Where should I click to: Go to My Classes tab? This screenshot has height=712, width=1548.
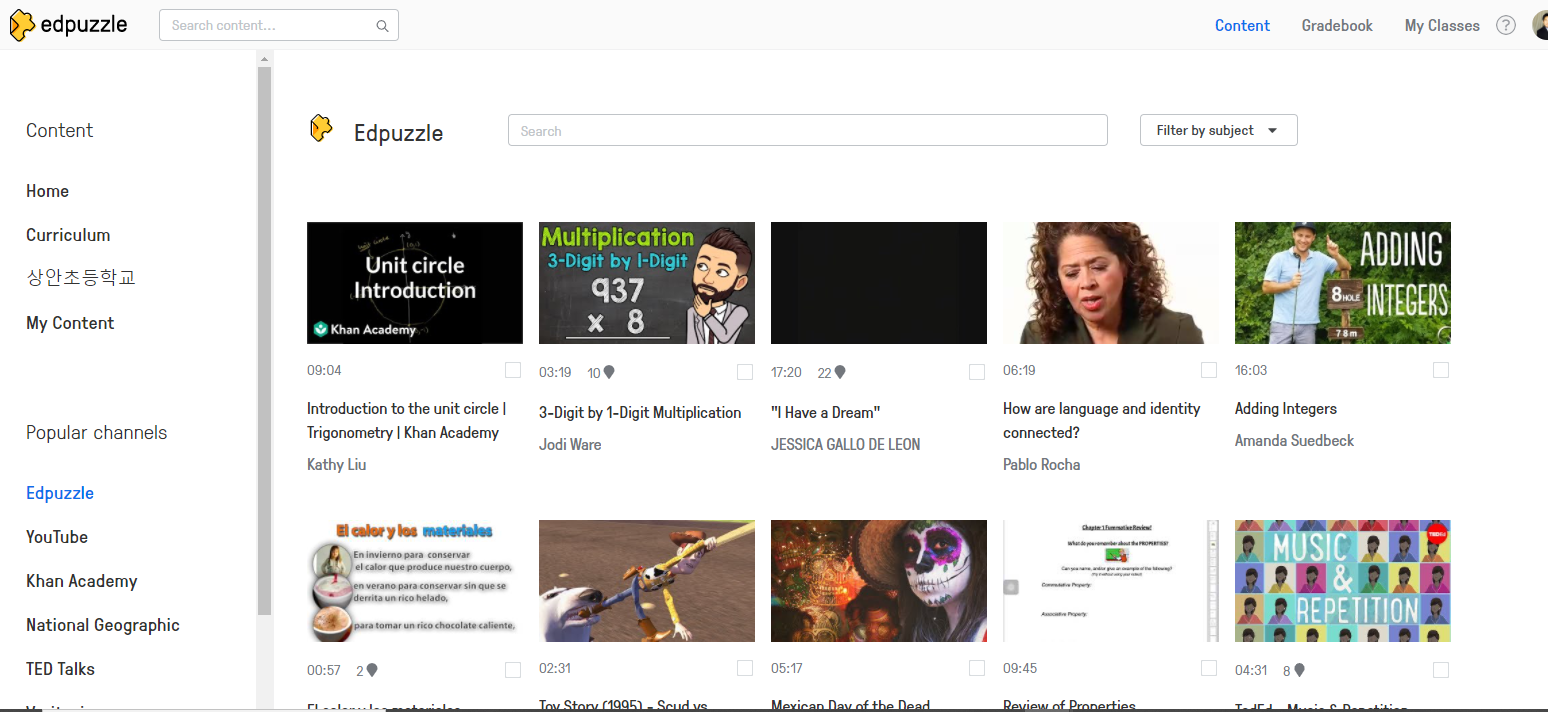1442,26
